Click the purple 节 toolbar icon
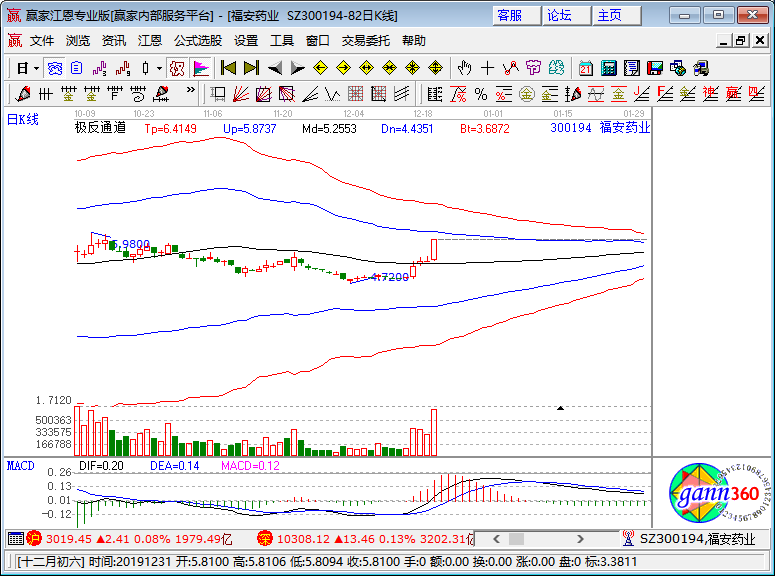Image resolution: width=775 pixels, height=576 pixels. (533, 68)
